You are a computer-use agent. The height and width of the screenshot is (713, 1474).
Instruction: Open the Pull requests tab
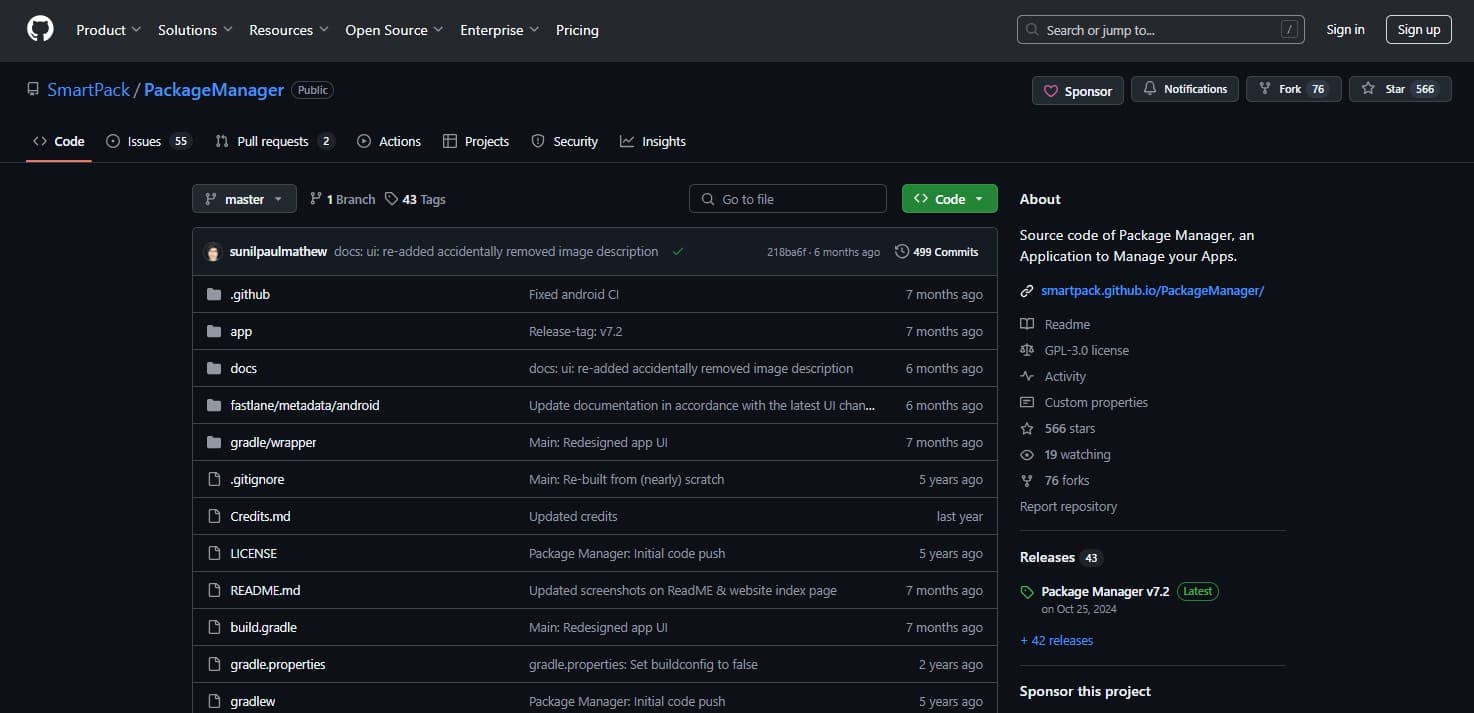pyautogui.click(x=274, y=141)
